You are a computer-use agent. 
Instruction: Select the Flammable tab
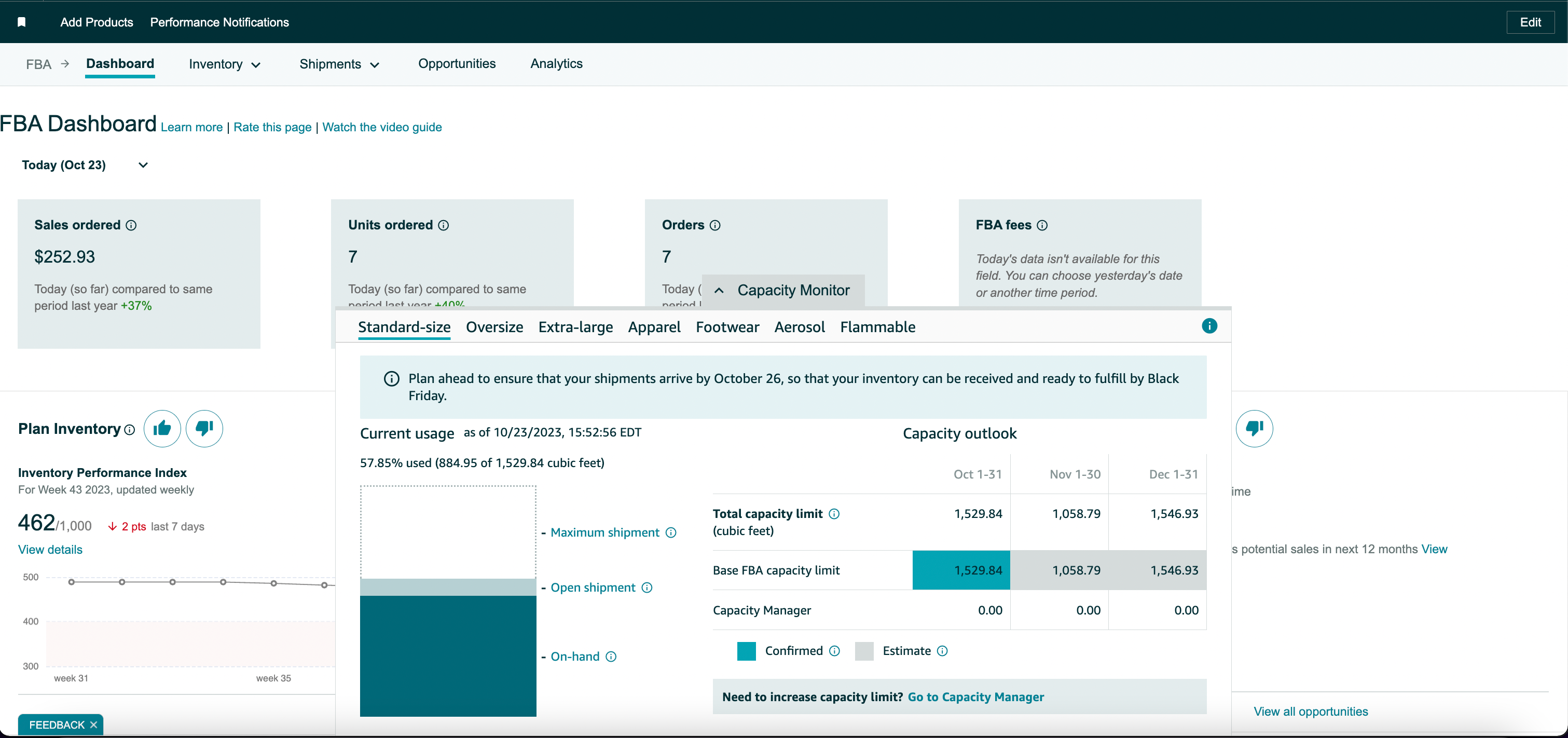(878, 327)
